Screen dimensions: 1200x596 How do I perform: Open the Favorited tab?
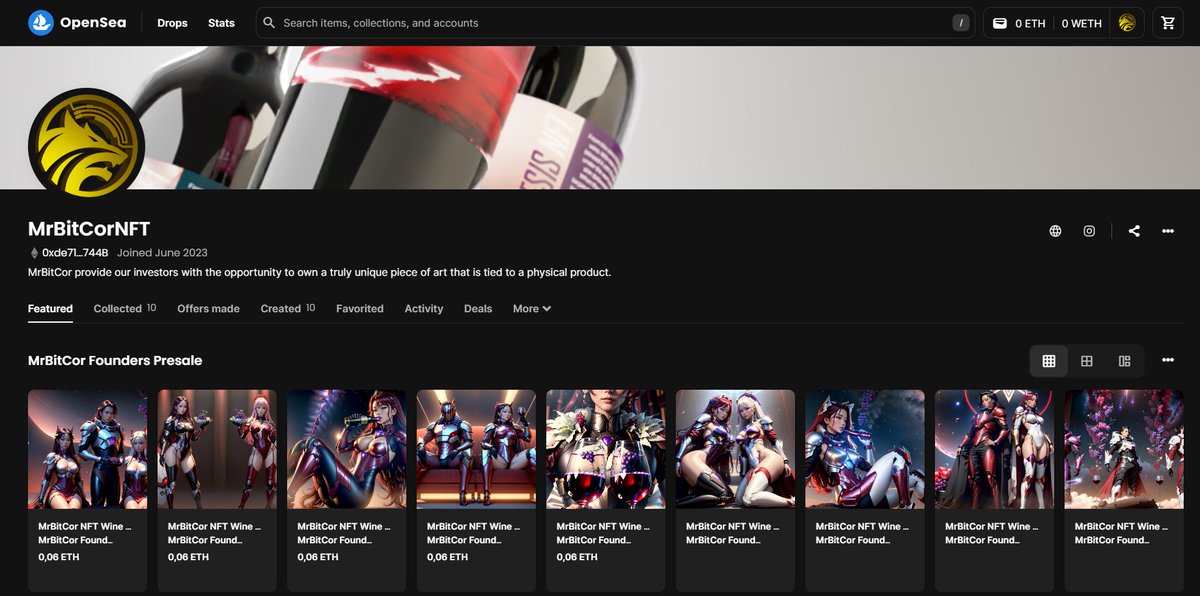coord(360,309)
